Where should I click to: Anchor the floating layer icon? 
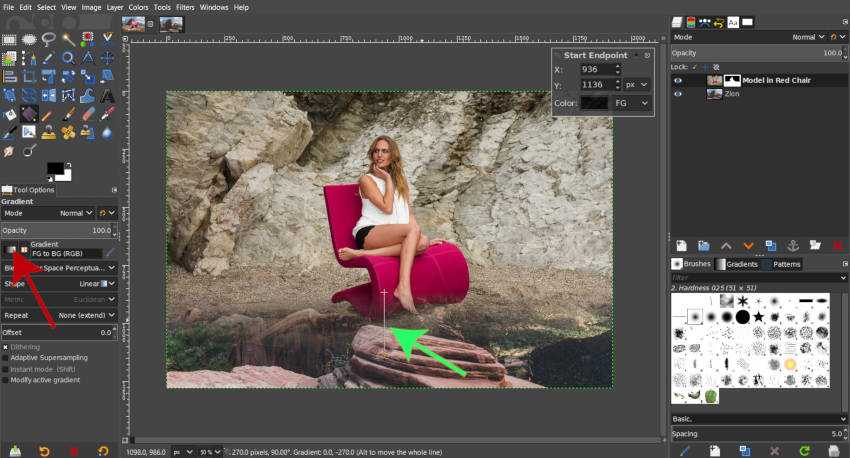coord(793,245)
